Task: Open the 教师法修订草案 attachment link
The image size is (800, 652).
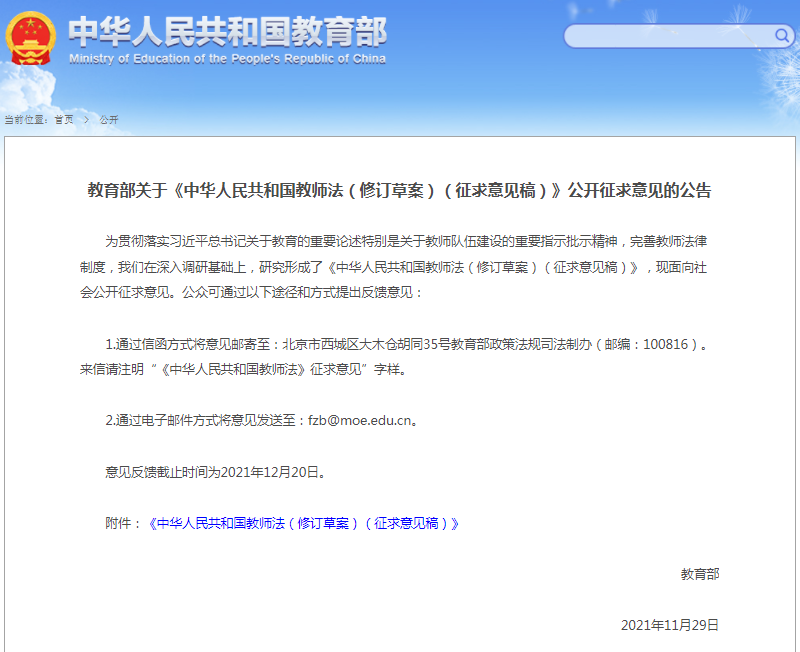Action: [303, 523]
